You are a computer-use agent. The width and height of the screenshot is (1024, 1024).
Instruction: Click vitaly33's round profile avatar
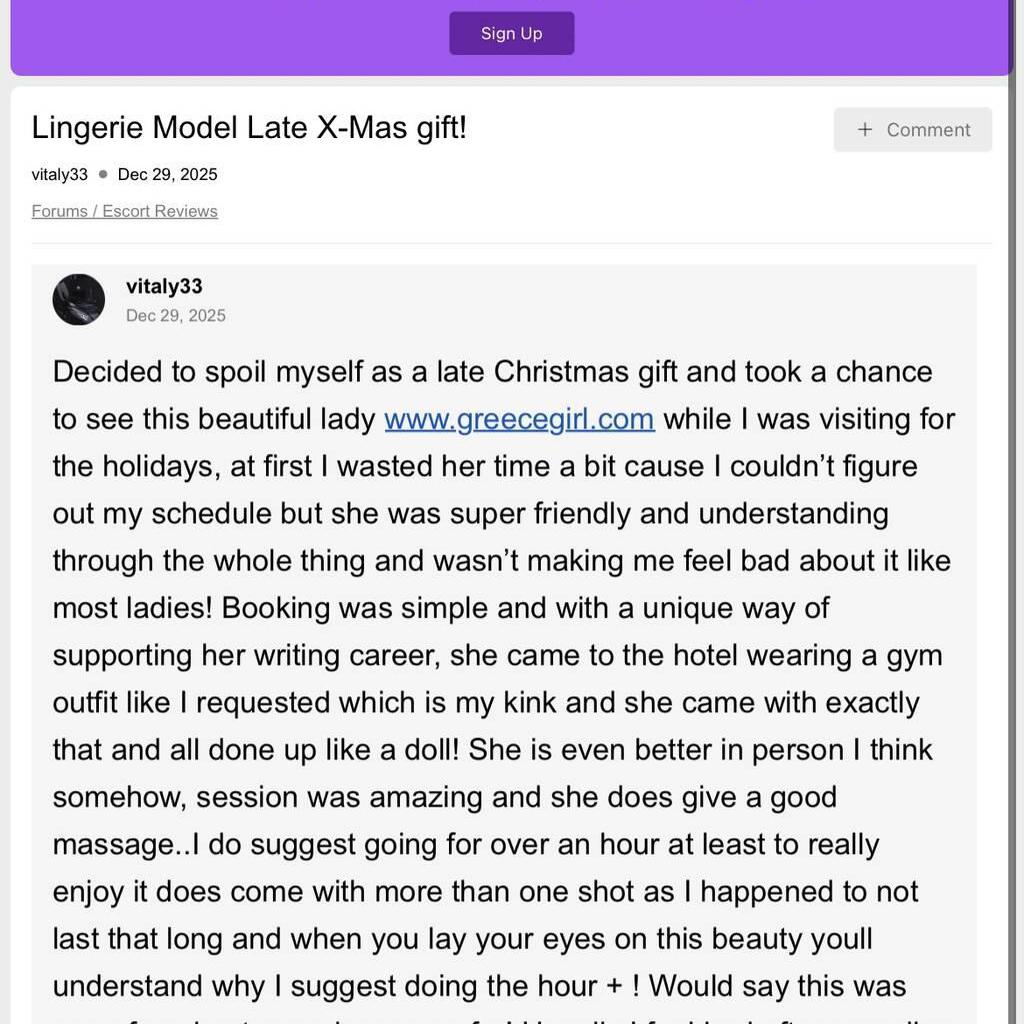(79, 299)
